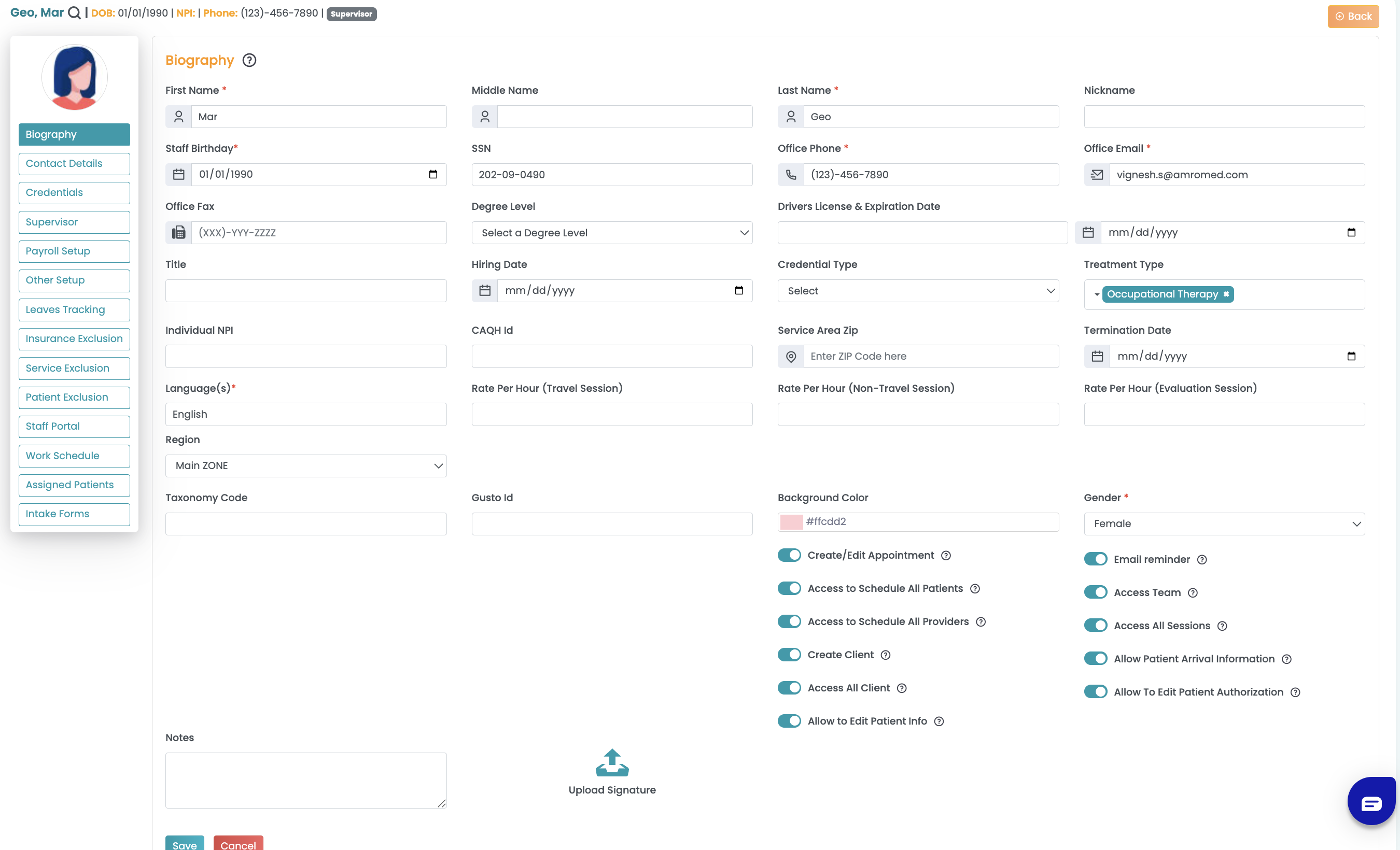Click the phone icon beside Office Phone

[x=791, y=175]
